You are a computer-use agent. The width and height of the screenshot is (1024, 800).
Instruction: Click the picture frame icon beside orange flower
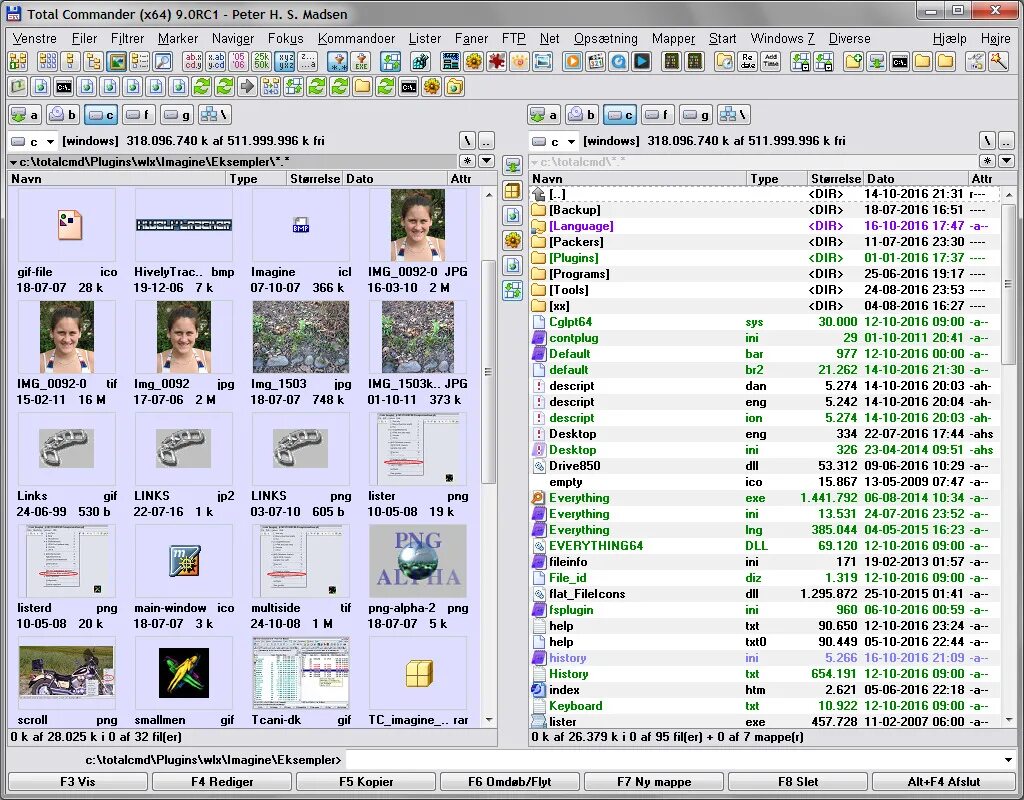click(x=542, y=61)
